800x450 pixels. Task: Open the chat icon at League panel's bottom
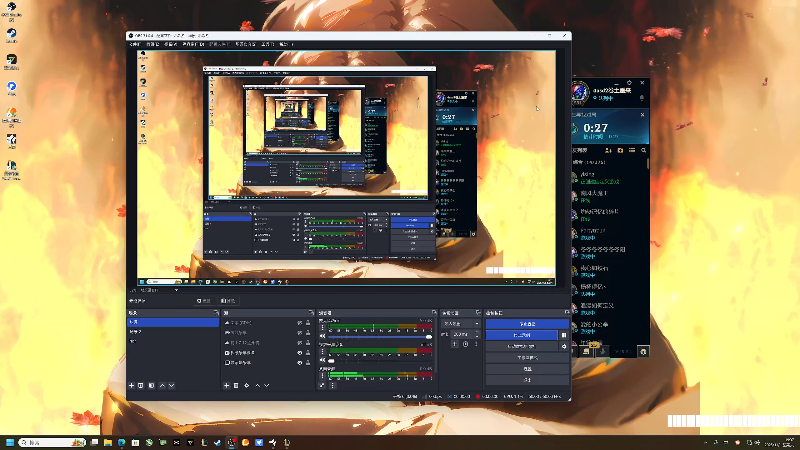[x=586, y=352]
